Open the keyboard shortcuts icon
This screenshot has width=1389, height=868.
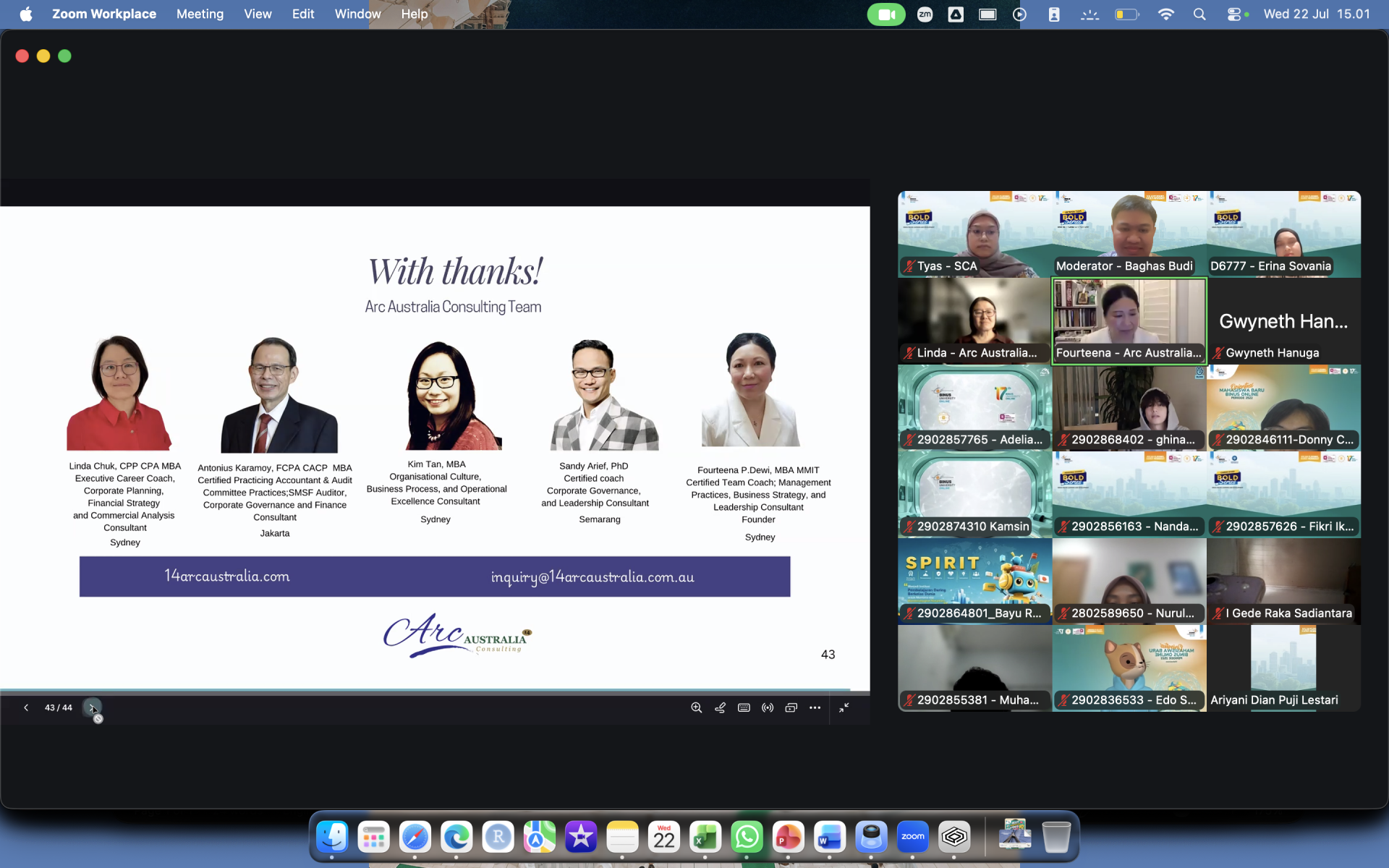click(x=744, y=707)
